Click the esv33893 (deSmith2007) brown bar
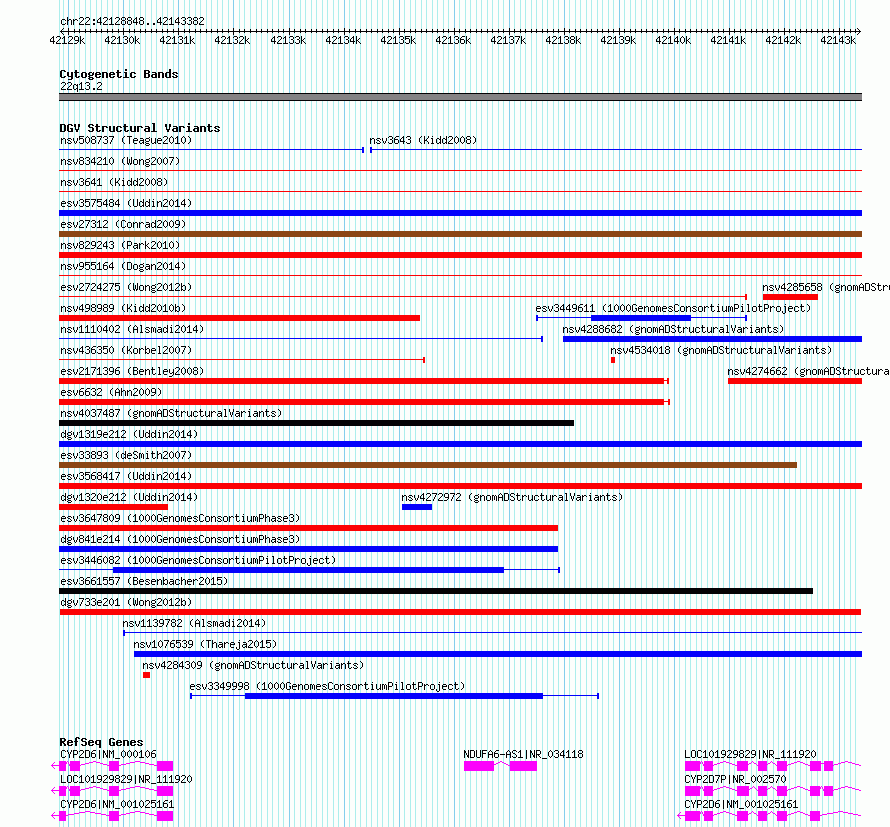Screen dimensions: 890x827 click(x=428, y=465)
